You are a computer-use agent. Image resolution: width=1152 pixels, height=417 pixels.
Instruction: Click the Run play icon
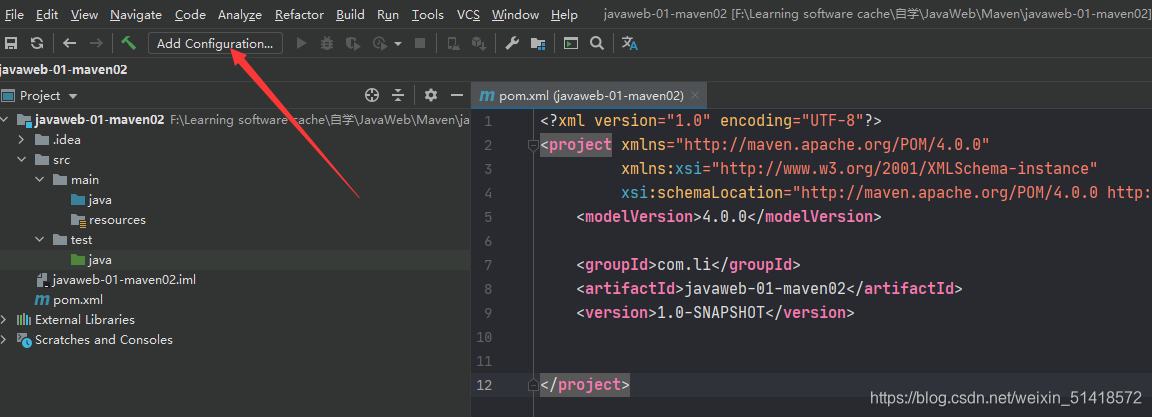click(x=301, y=43)
